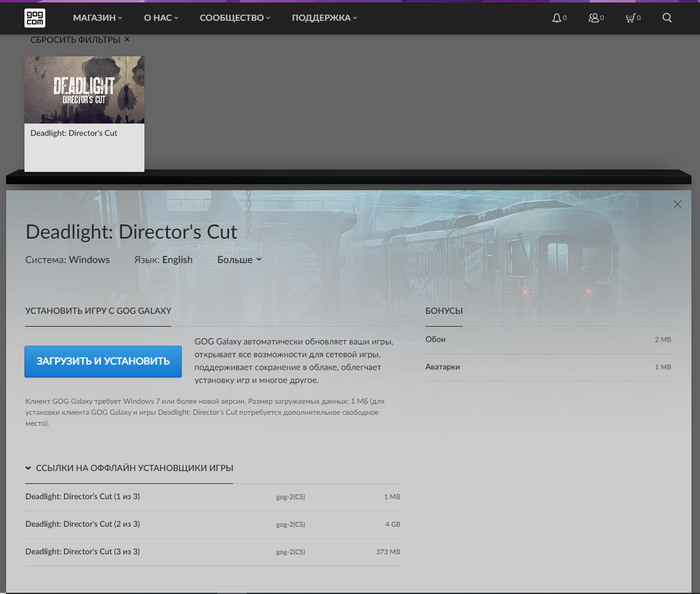Expand the СООБЩЕСТВО dropdown menu
700x594 pixels.
click(235, 18)
